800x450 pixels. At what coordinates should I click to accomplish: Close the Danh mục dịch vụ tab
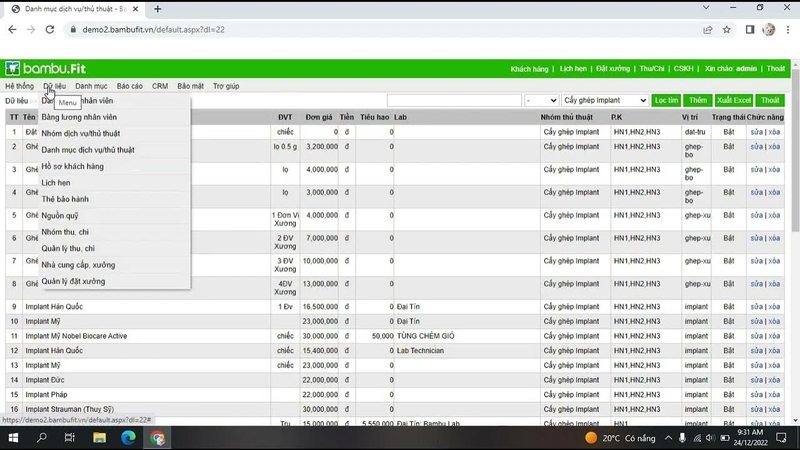(x=135, y=9)
